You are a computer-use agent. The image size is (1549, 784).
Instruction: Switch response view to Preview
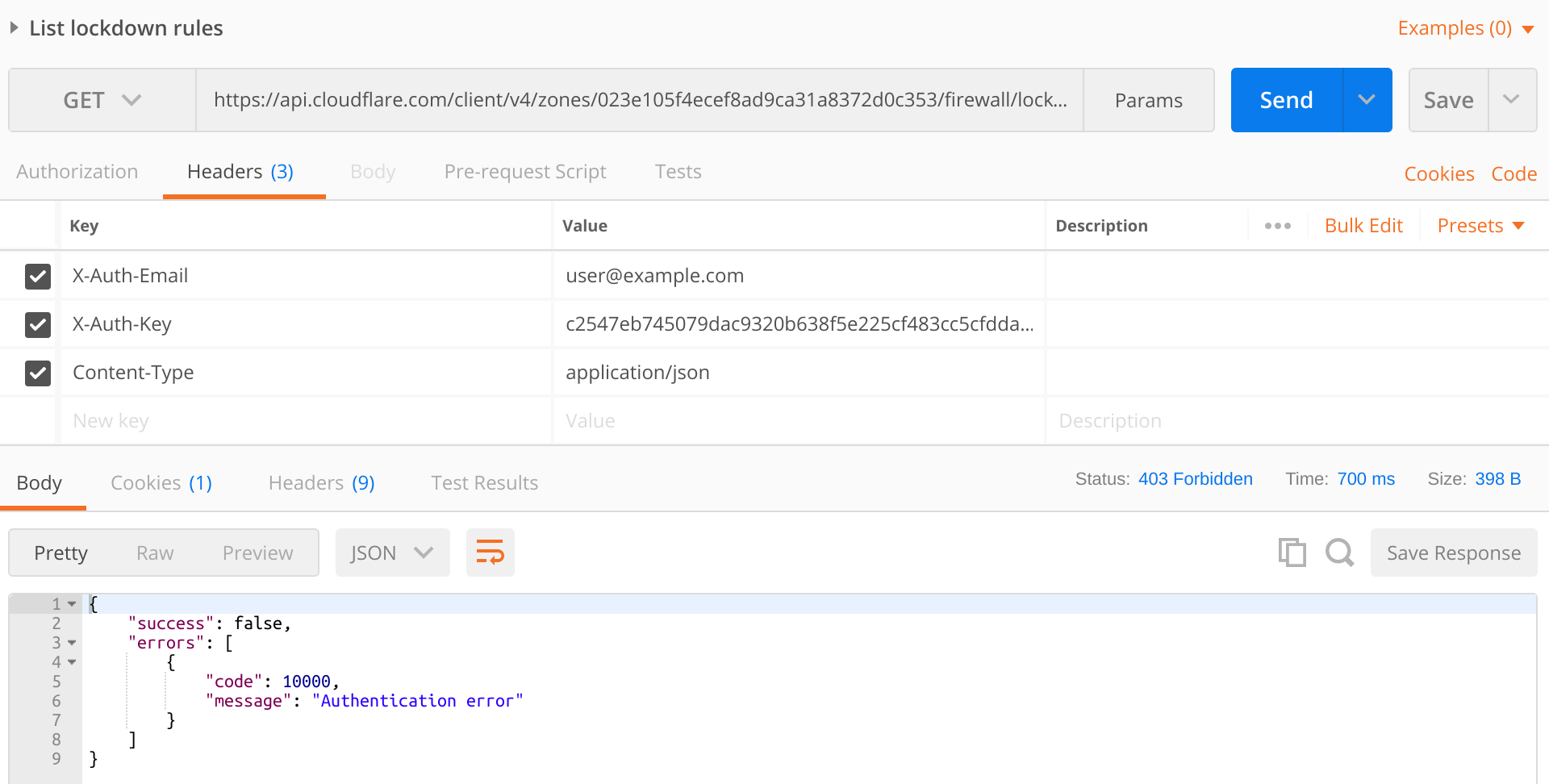(x=257, y=553)
